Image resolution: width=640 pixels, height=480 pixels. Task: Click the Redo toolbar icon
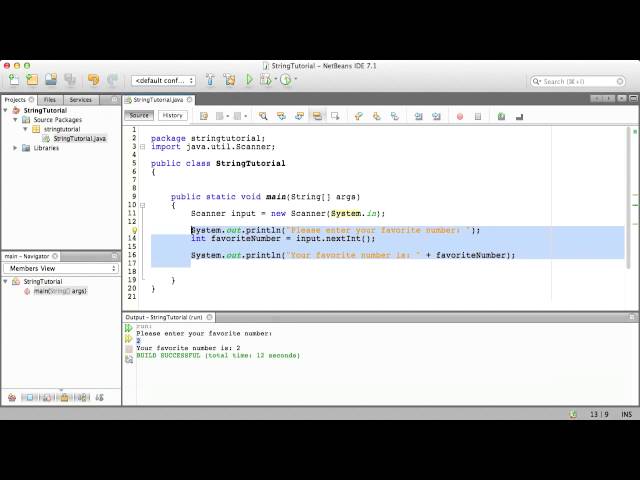pos(112,80)
